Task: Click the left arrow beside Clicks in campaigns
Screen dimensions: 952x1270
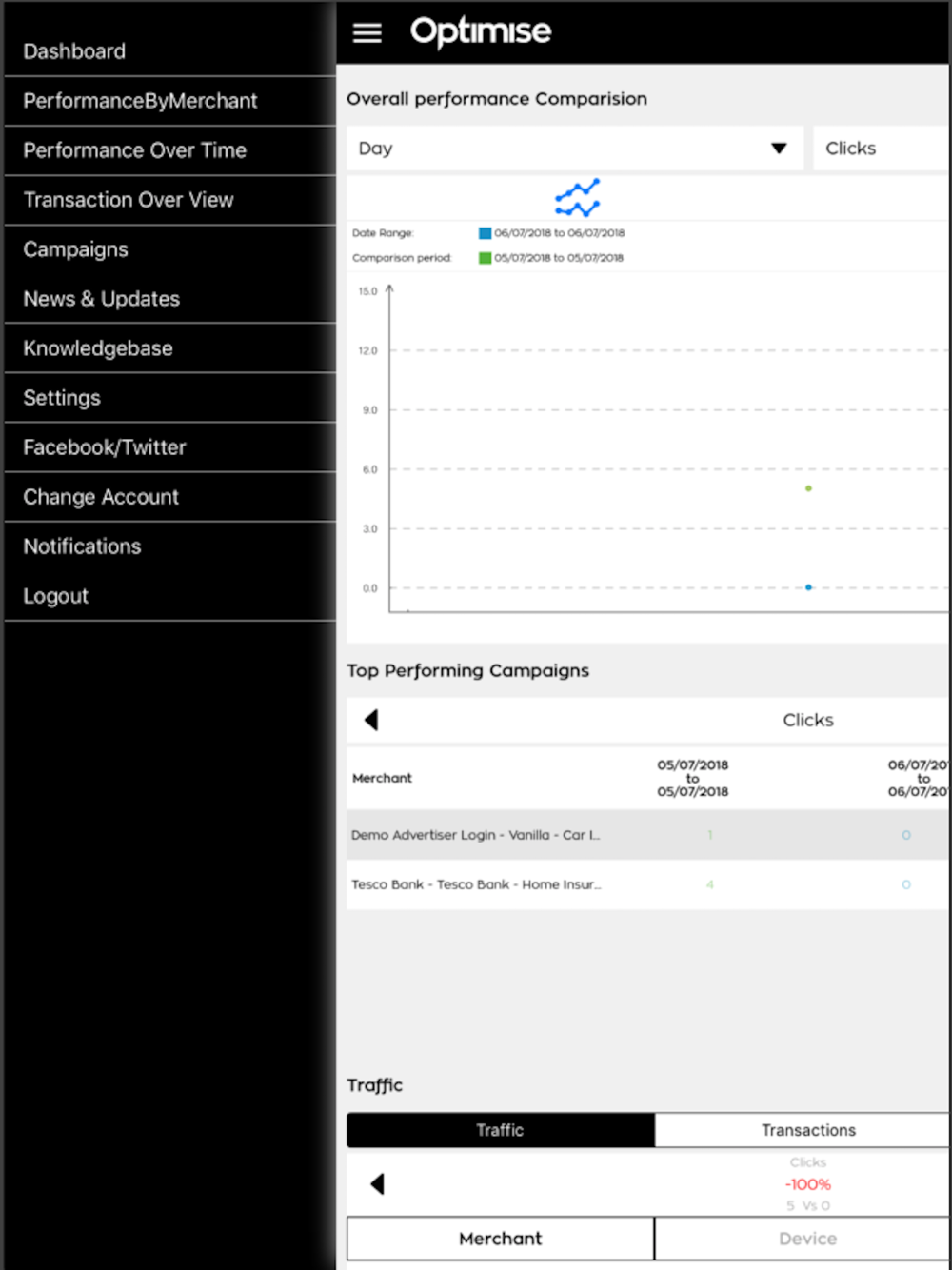Action: [371, 720]
